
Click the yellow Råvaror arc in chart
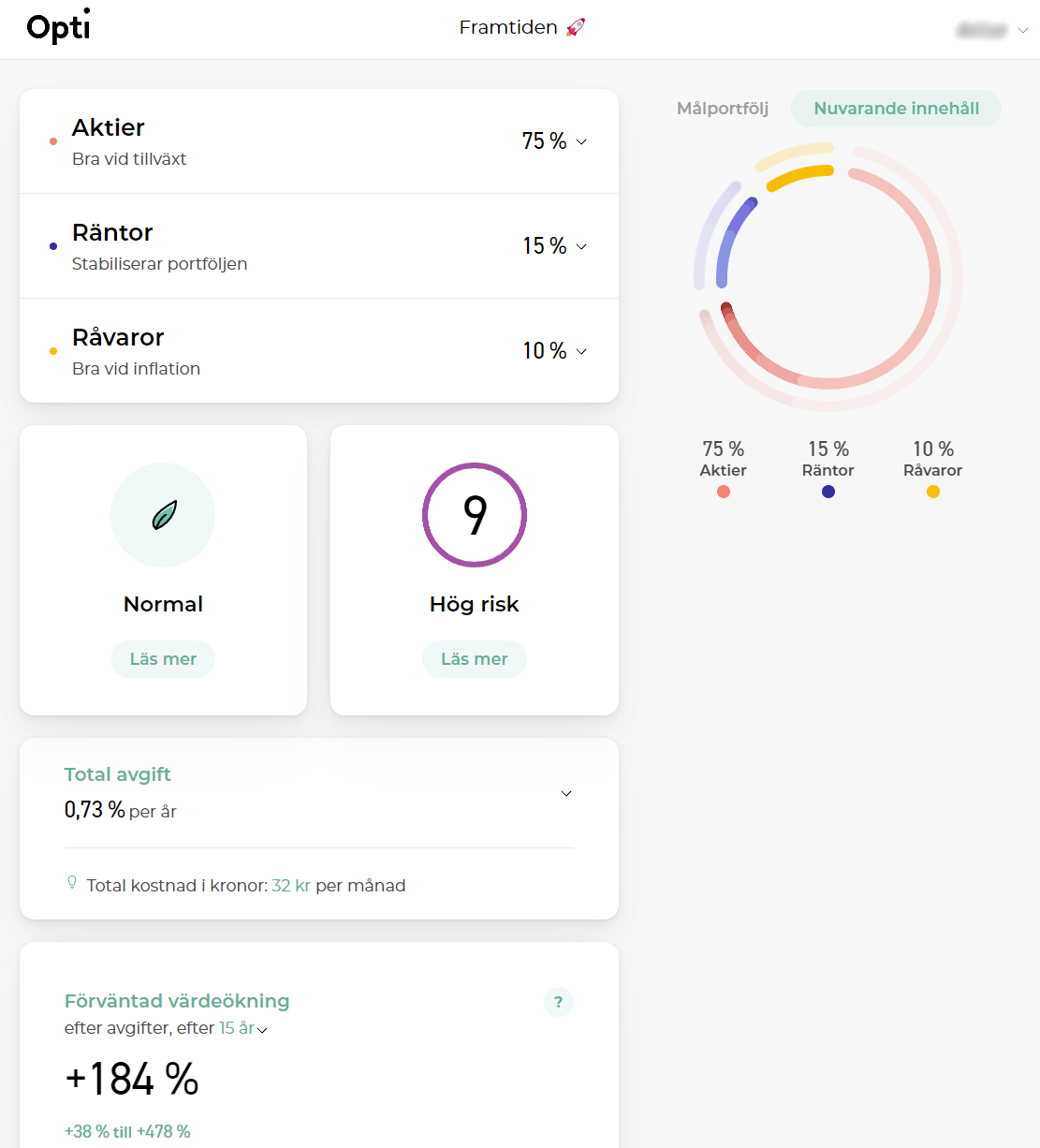800,176
